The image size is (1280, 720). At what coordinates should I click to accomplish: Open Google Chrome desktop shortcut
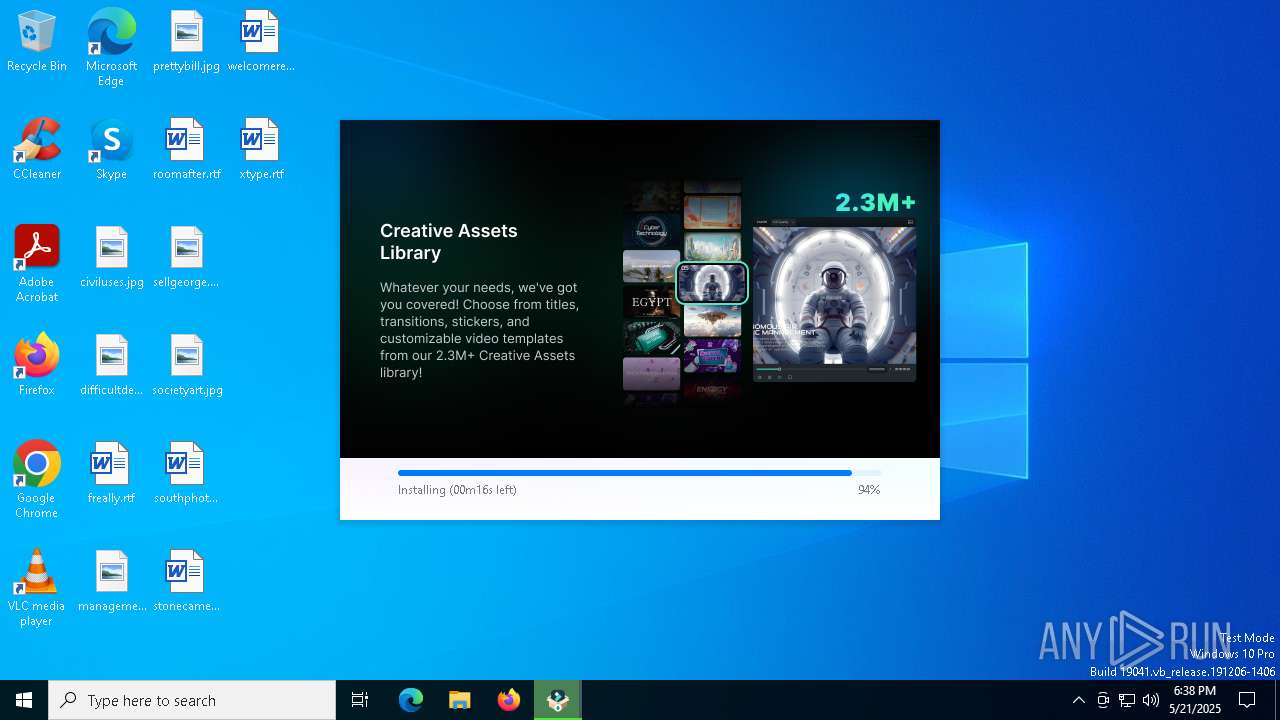tap(37, 480)
